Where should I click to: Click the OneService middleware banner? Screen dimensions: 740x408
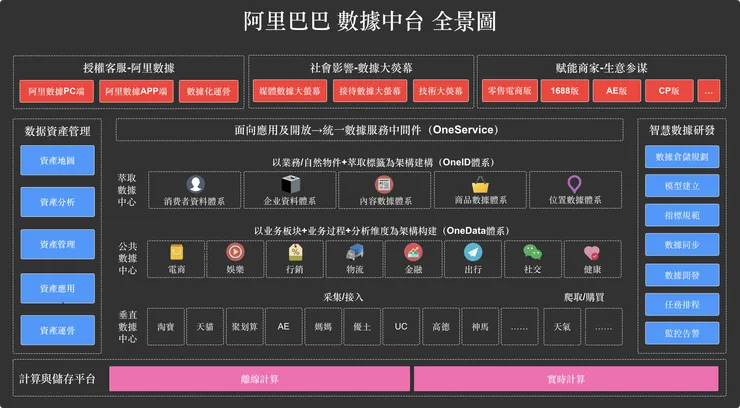point(369,130)
